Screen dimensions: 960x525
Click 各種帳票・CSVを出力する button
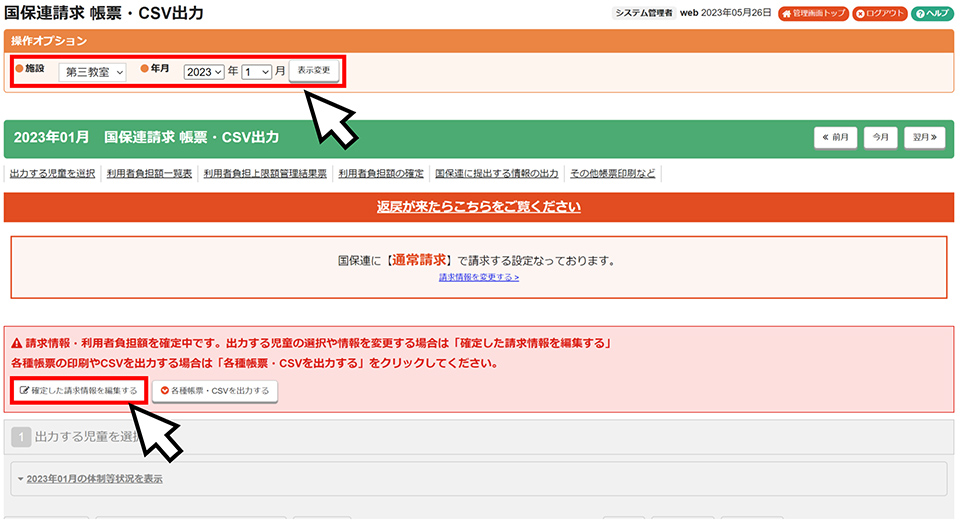(x=215, y=391)
